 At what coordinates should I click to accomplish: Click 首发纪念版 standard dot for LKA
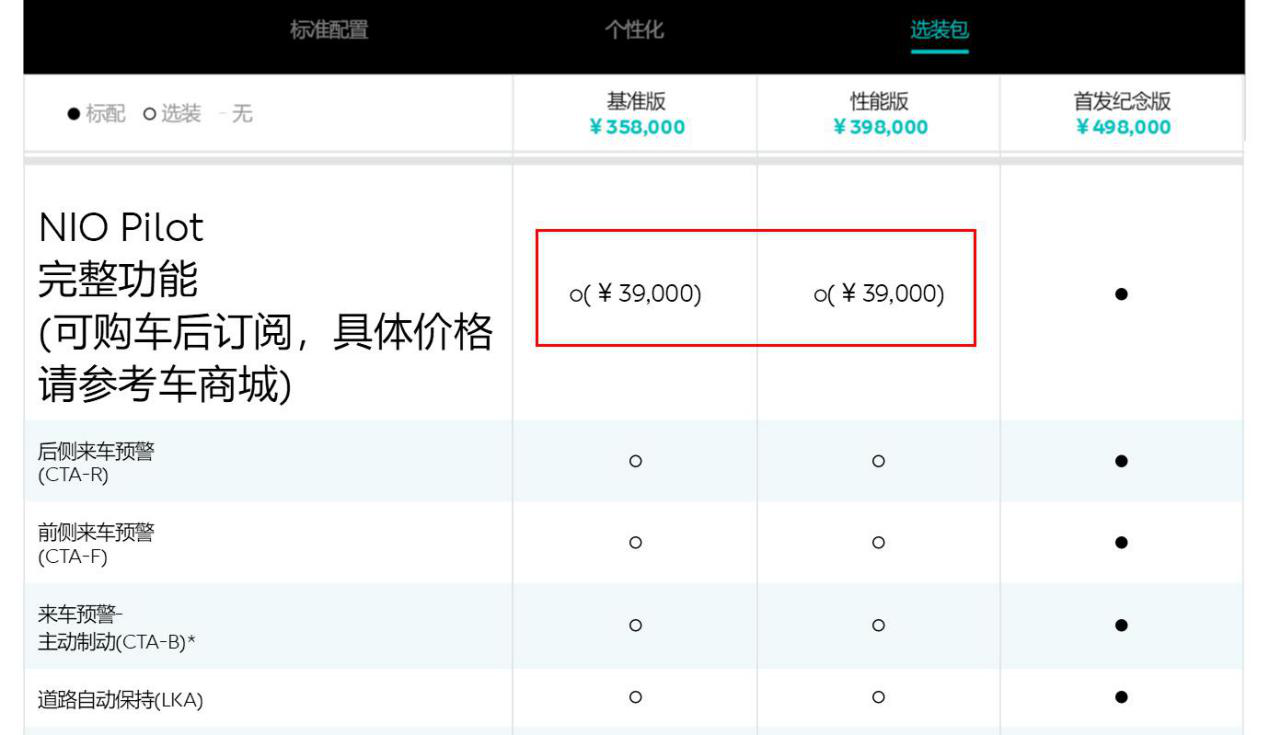[x=1121, y=697]
